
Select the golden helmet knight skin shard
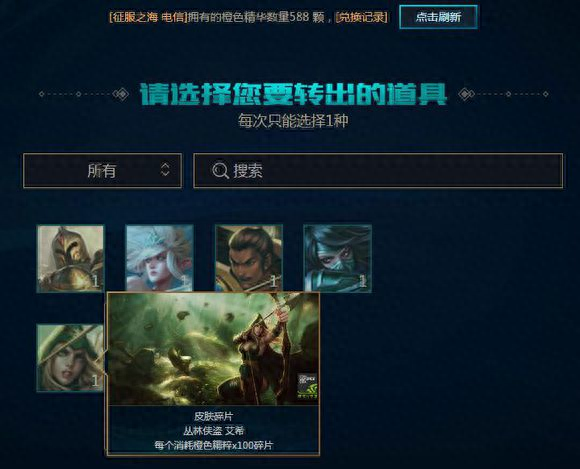coord(70,258)
